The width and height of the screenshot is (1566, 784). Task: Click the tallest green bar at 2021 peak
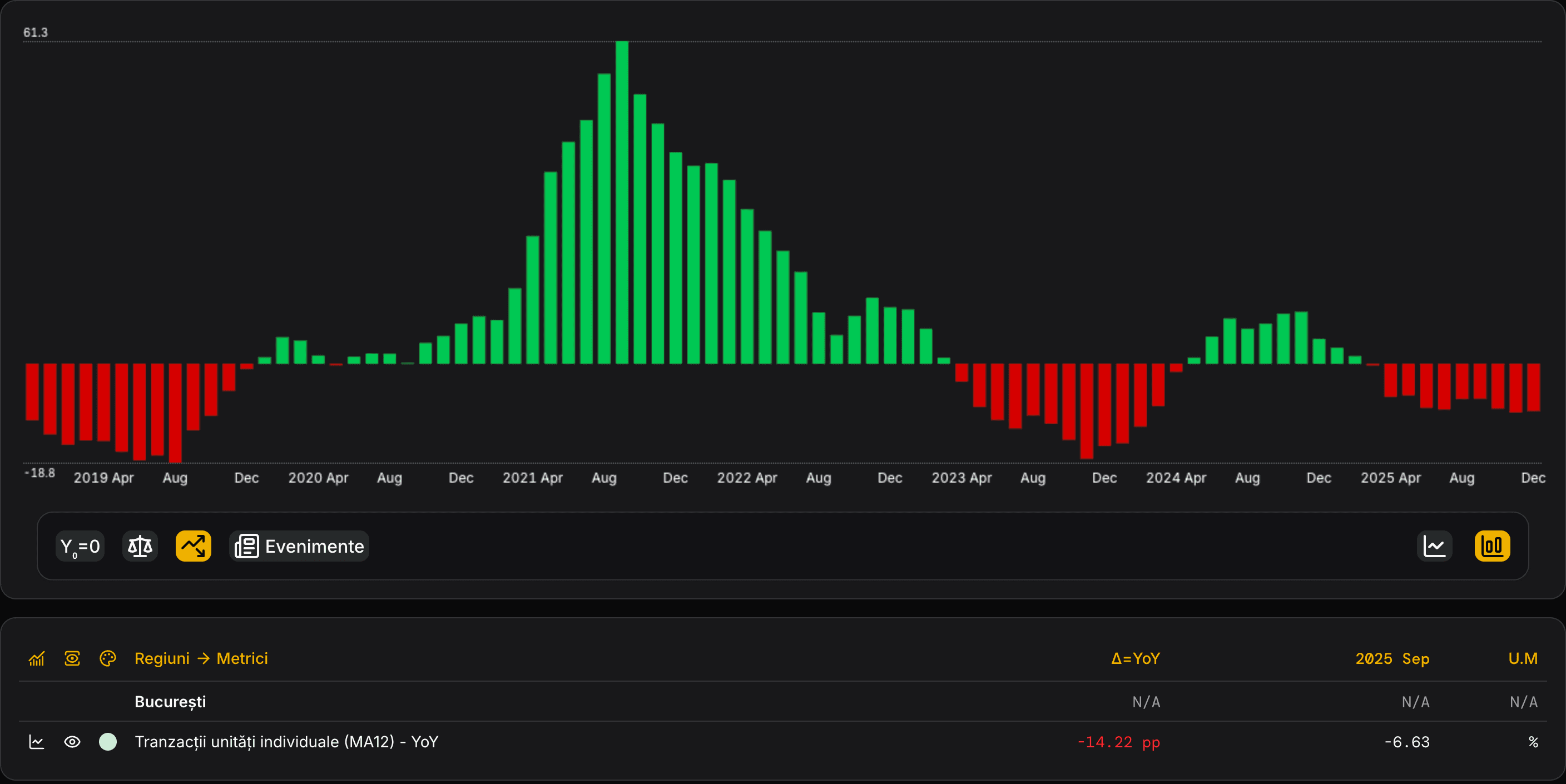(622, 202)
